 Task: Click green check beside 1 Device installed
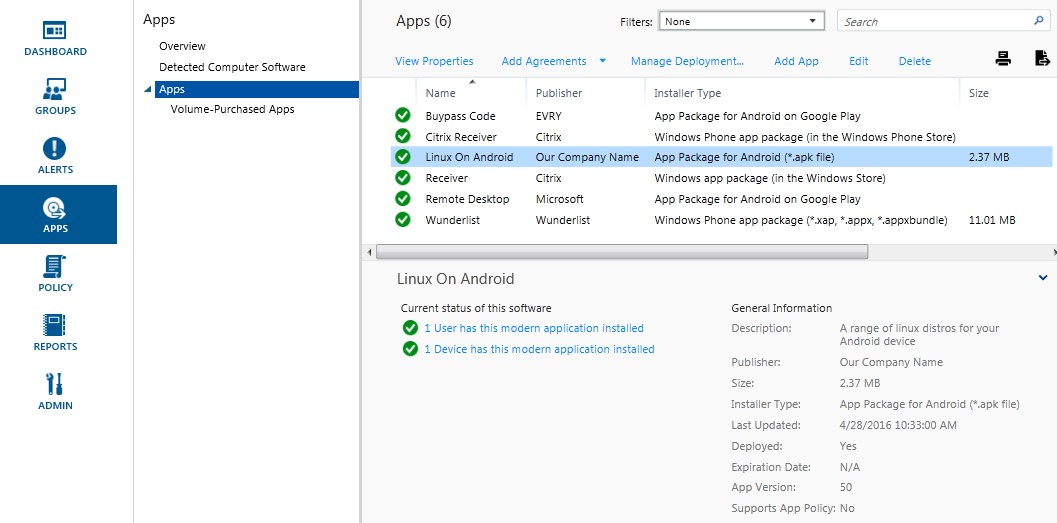click(x=410, y=349)
